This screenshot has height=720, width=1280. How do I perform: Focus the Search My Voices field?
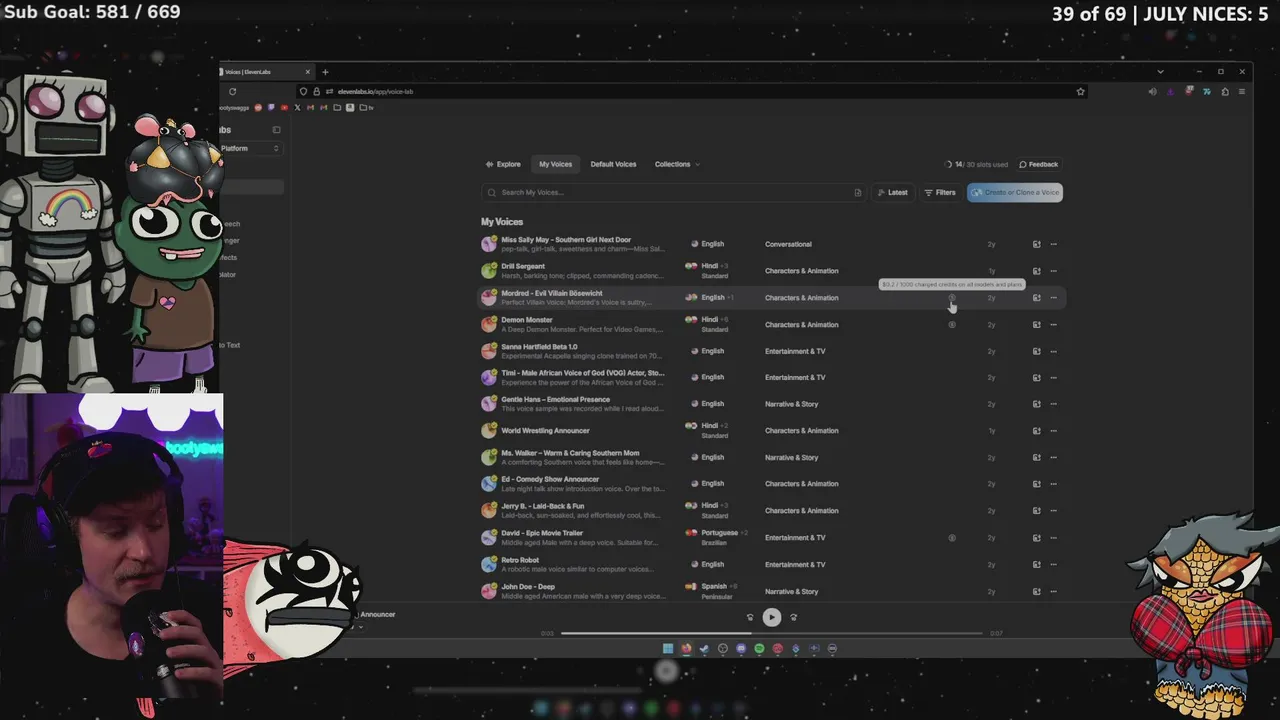point(672,192)
